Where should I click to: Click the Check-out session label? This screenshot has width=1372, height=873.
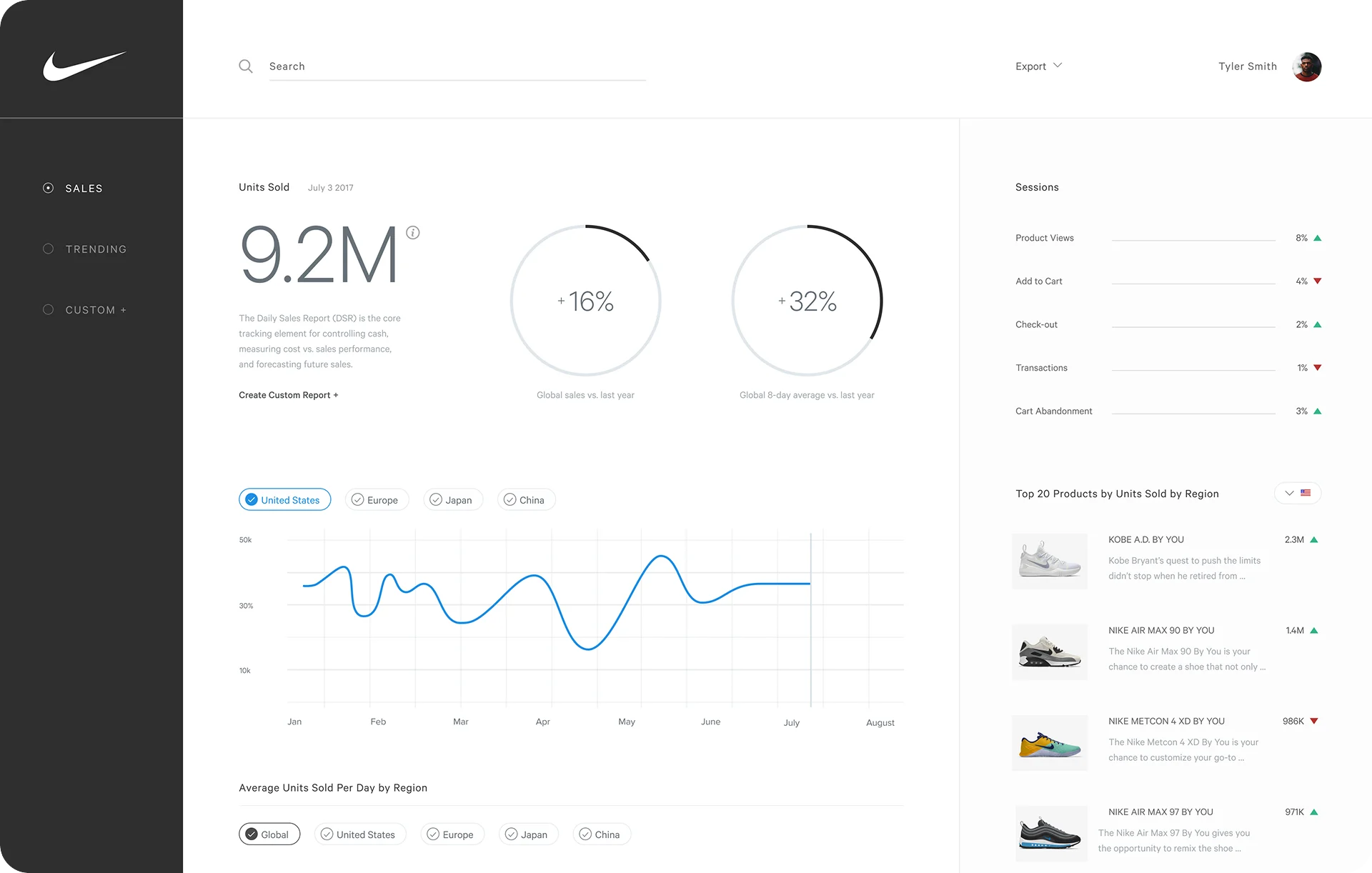(1036, 324)
